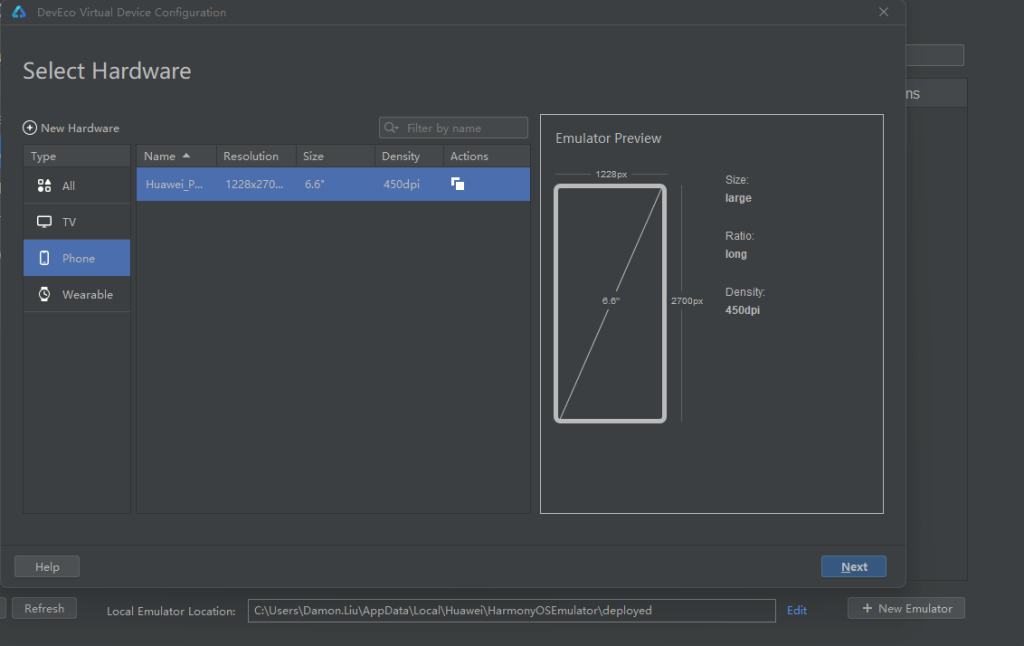
Task: Click the Actions column header
Action: coord(487,156)
